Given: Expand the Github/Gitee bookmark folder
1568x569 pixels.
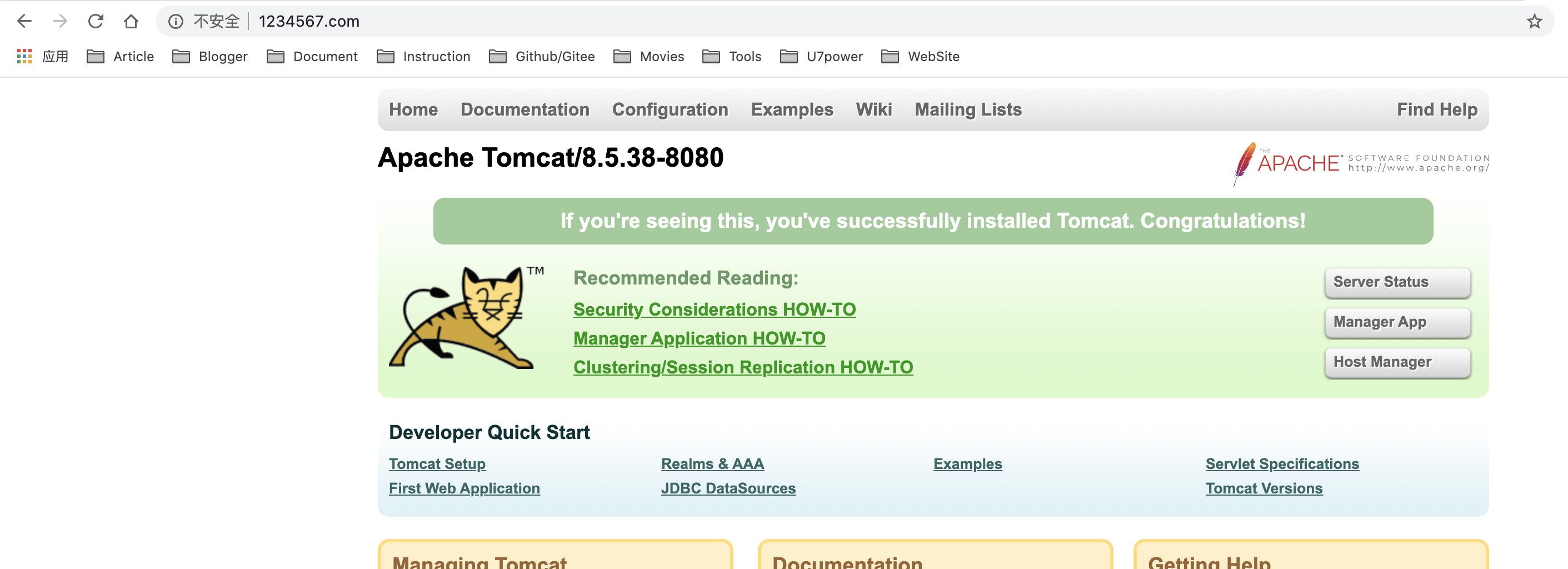Looking at the screenshot, I should pos(542,57).
